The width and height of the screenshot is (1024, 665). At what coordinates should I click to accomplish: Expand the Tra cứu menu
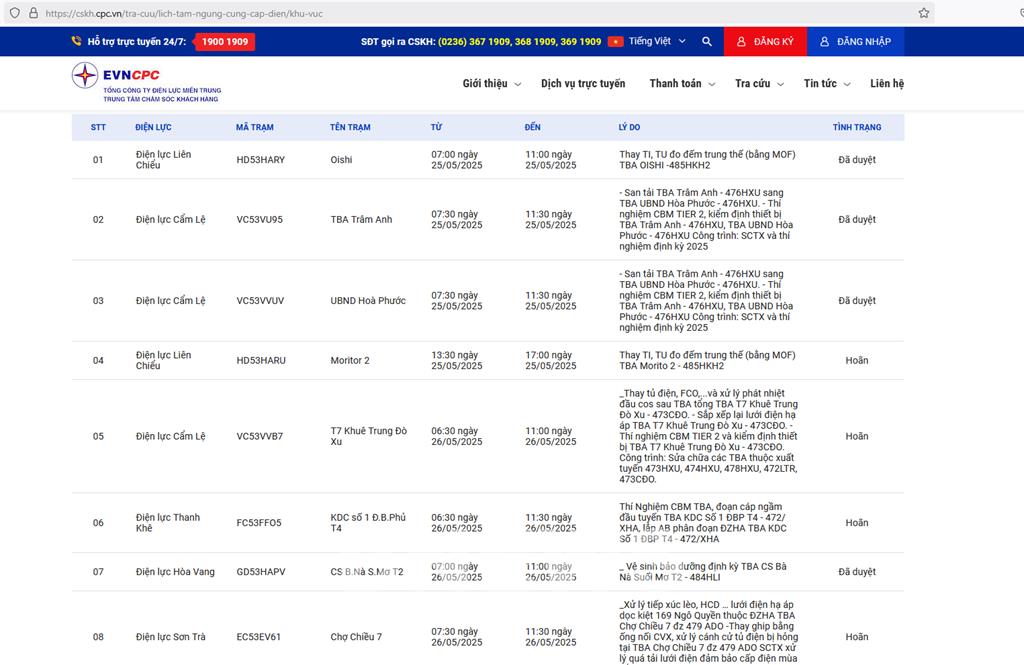[759, 84]
